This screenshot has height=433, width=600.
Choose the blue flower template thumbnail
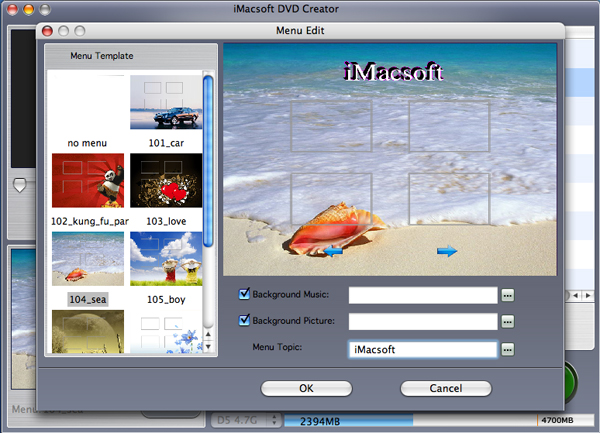166,331
